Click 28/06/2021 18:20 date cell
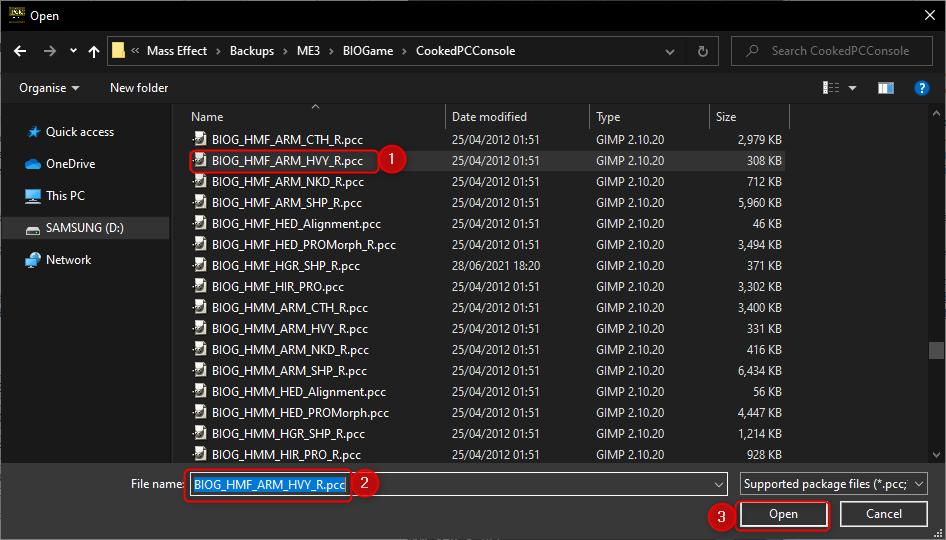The image size is (946, 540). click(x=495, y=266)
